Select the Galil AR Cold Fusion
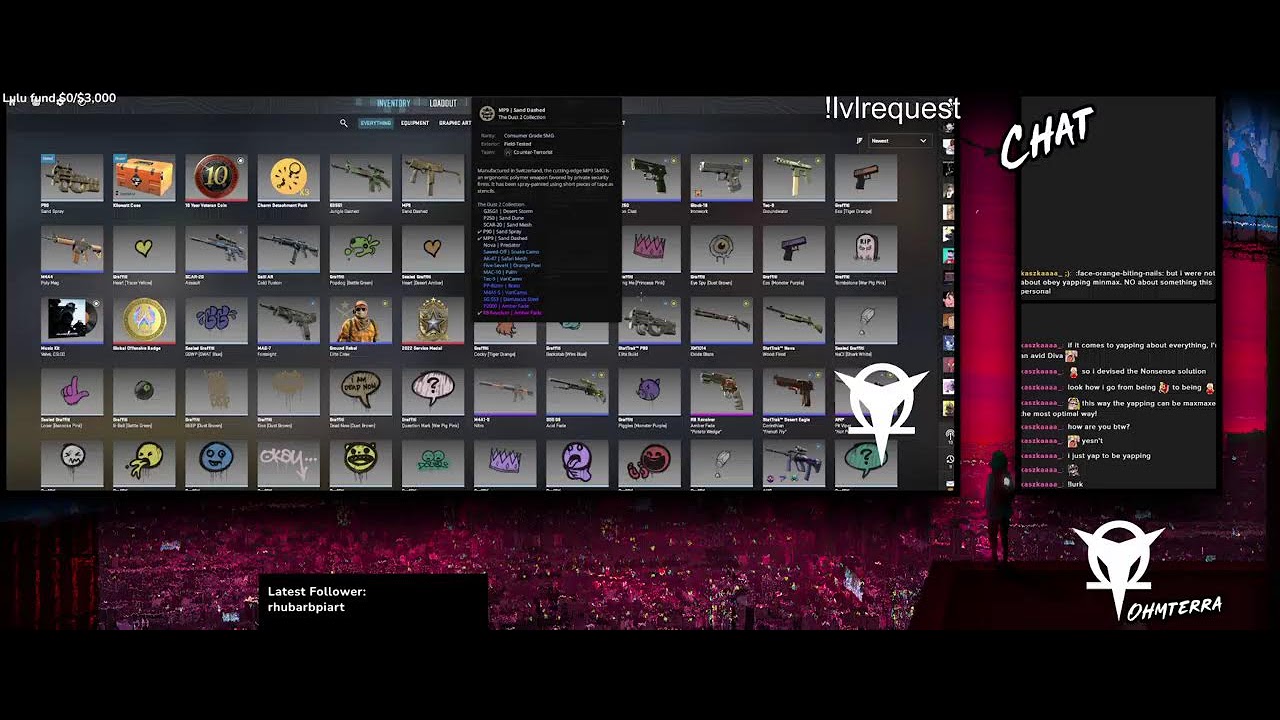 288,249
